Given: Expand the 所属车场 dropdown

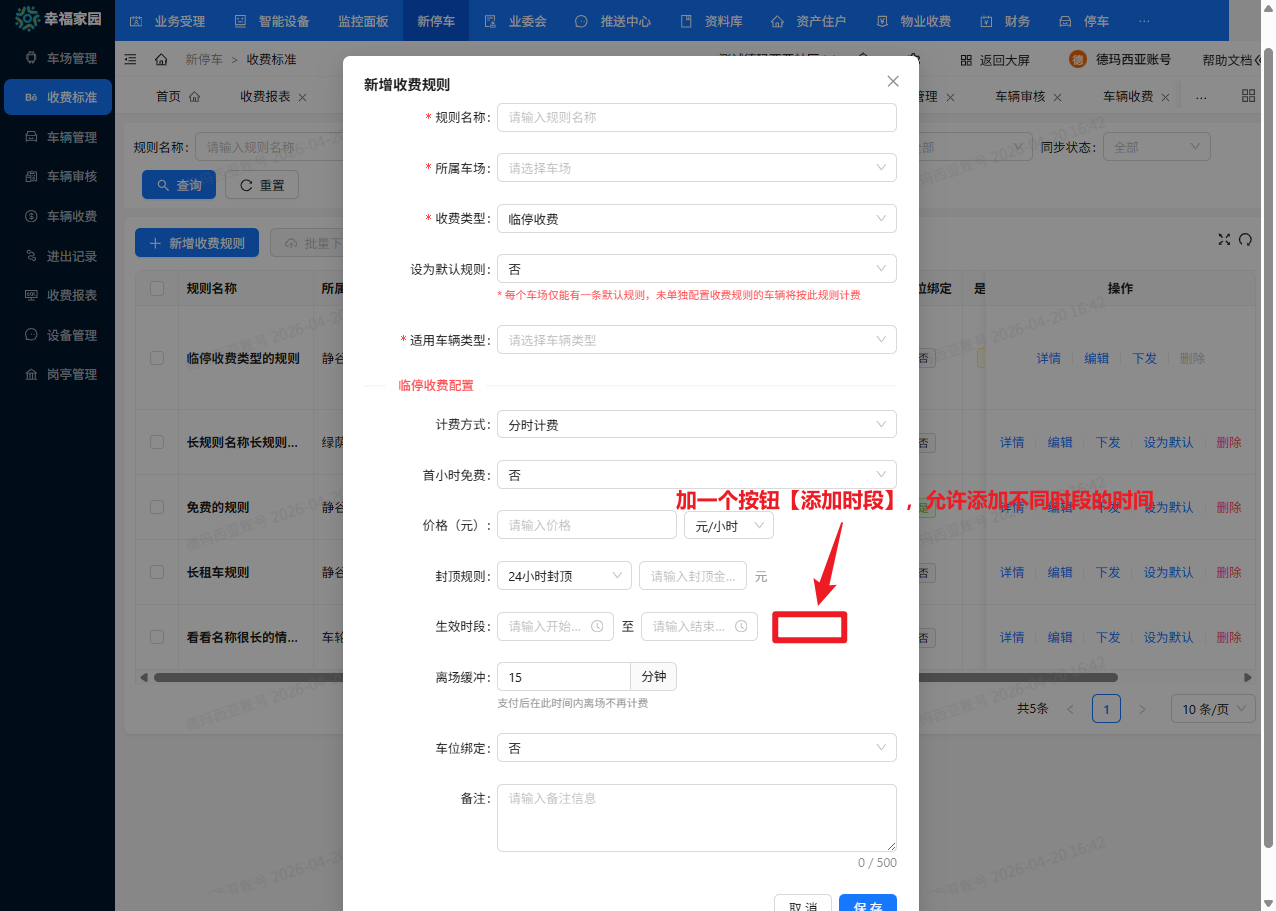Looking at the screenshot, I should click(x=696, y=168).
